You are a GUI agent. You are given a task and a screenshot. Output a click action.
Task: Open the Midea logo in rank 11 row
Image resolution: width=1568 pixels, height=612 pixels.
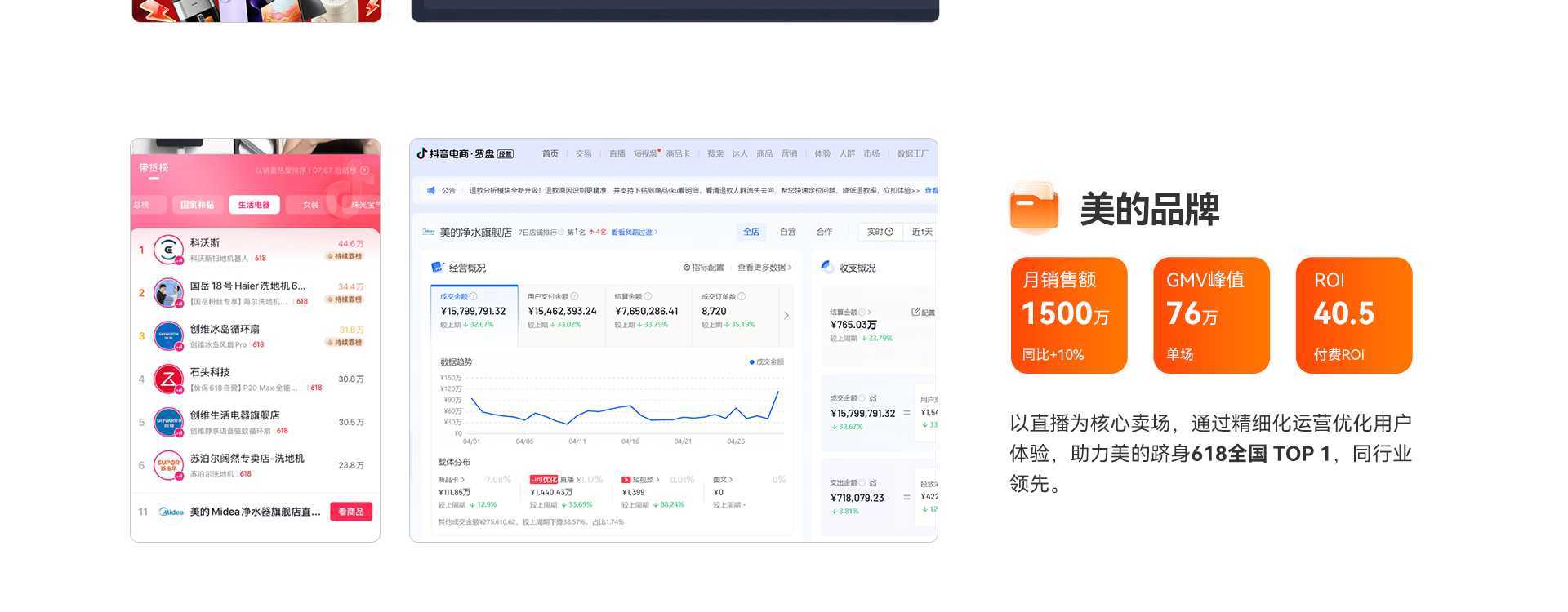[x=171, y=512]
